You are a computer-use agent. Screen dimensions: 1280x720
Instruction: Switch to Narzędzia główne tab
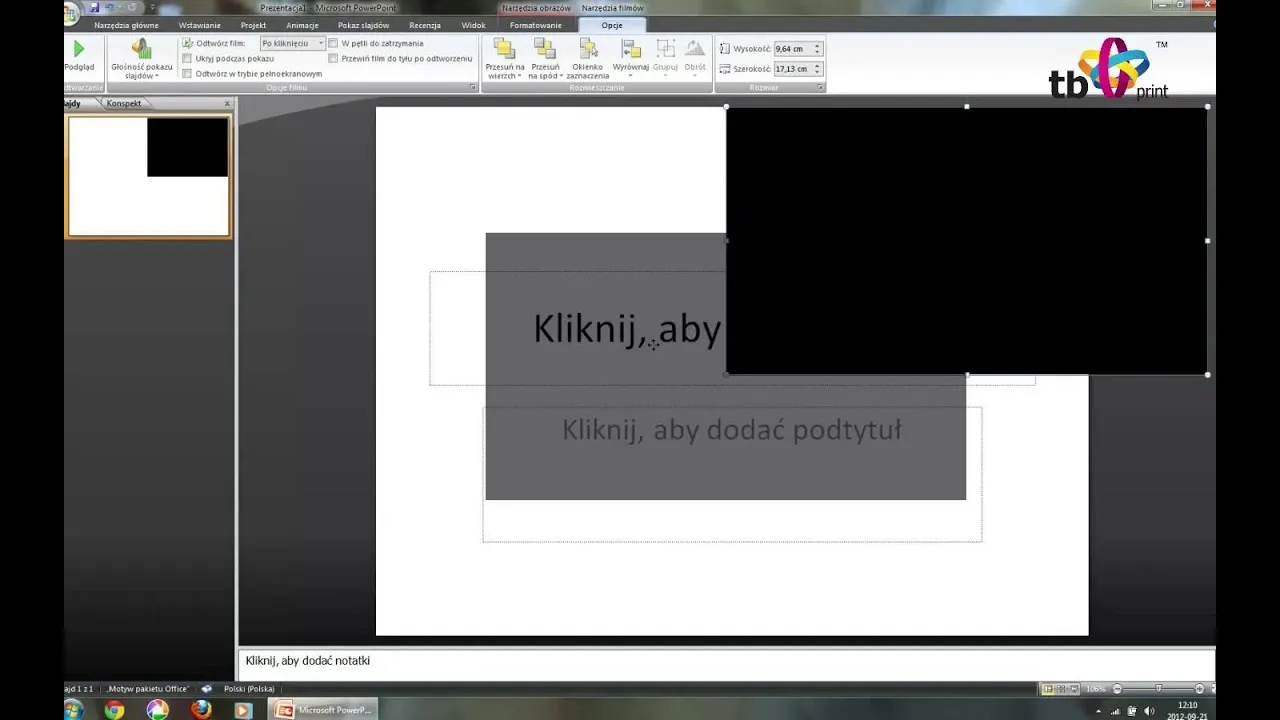pyautogui.click(x=126, y=25)
